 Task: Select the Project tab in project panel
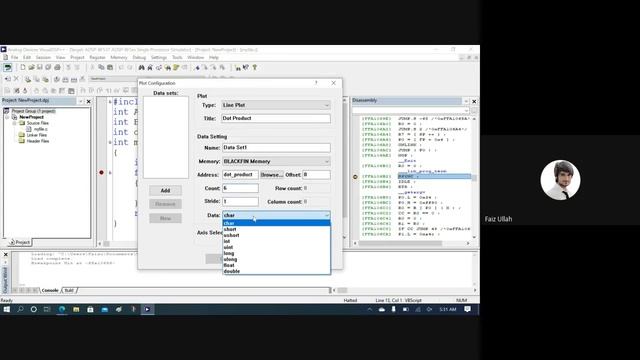20,242
